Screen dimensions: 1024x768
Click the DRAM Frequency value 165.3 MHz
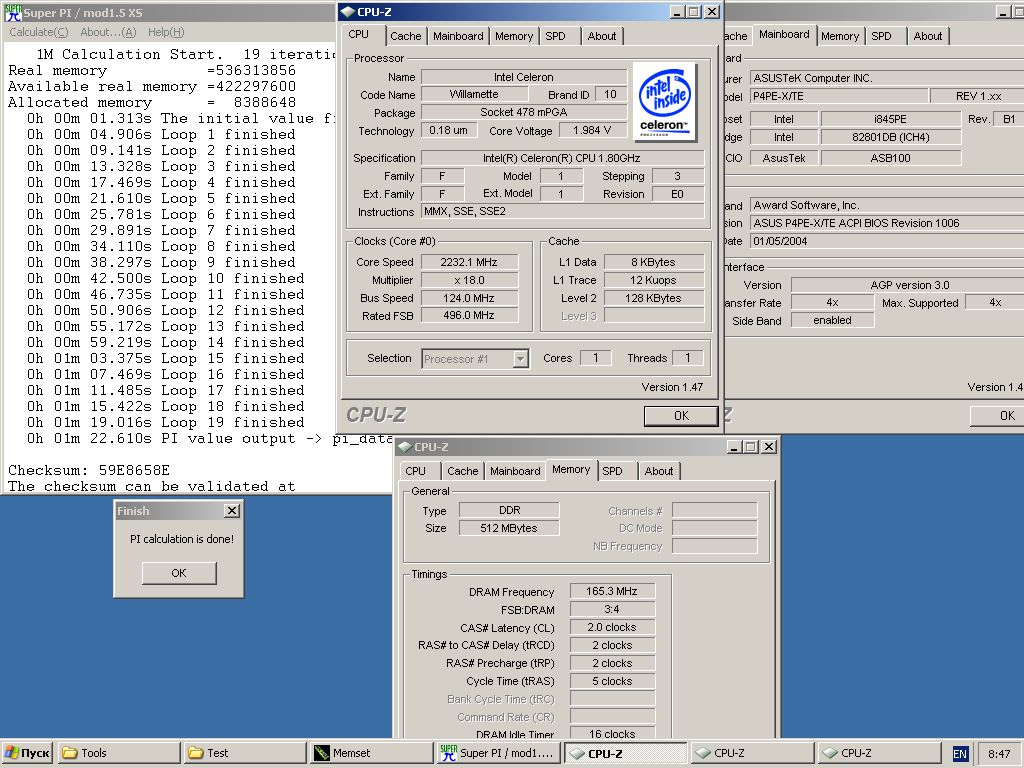(612, 592)
